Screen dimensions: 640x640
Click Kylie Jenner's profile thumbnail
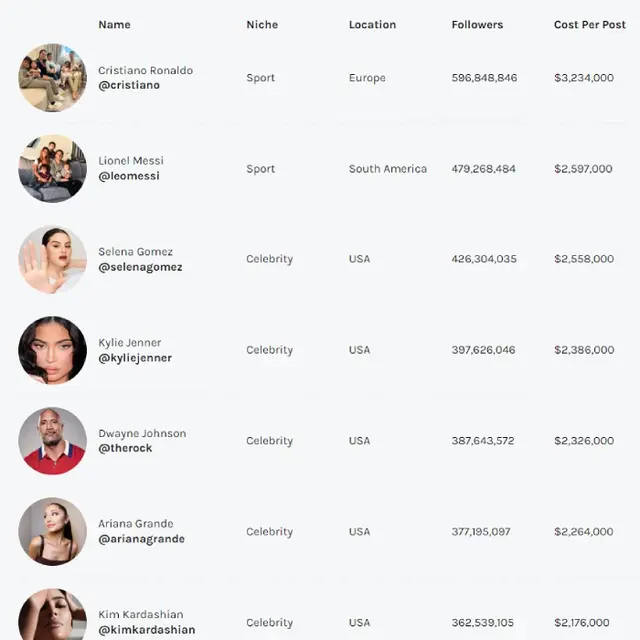point(52,350)
